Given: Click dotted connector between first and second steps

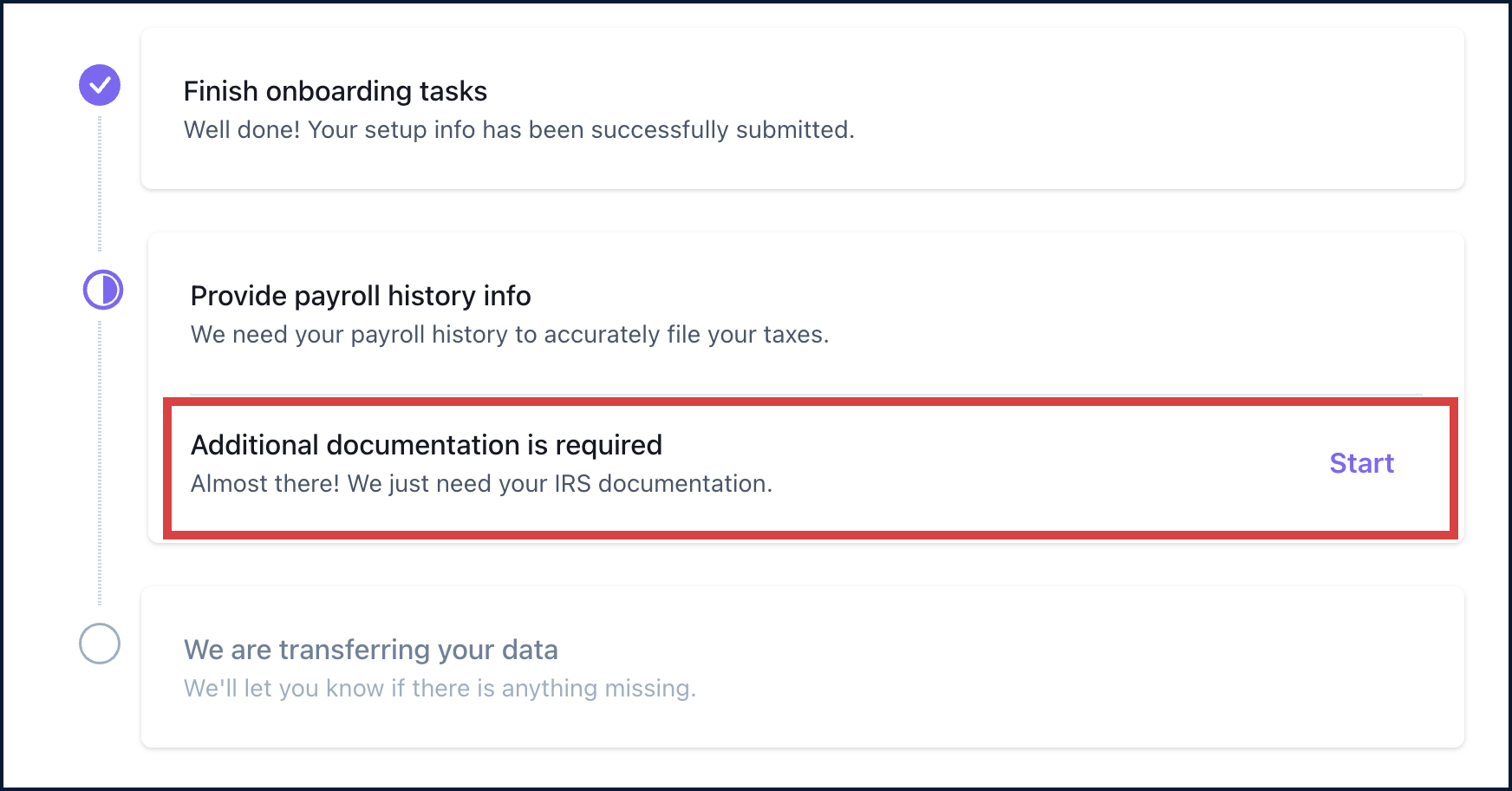Looking at the screenshot, I should tap(100, 184).
